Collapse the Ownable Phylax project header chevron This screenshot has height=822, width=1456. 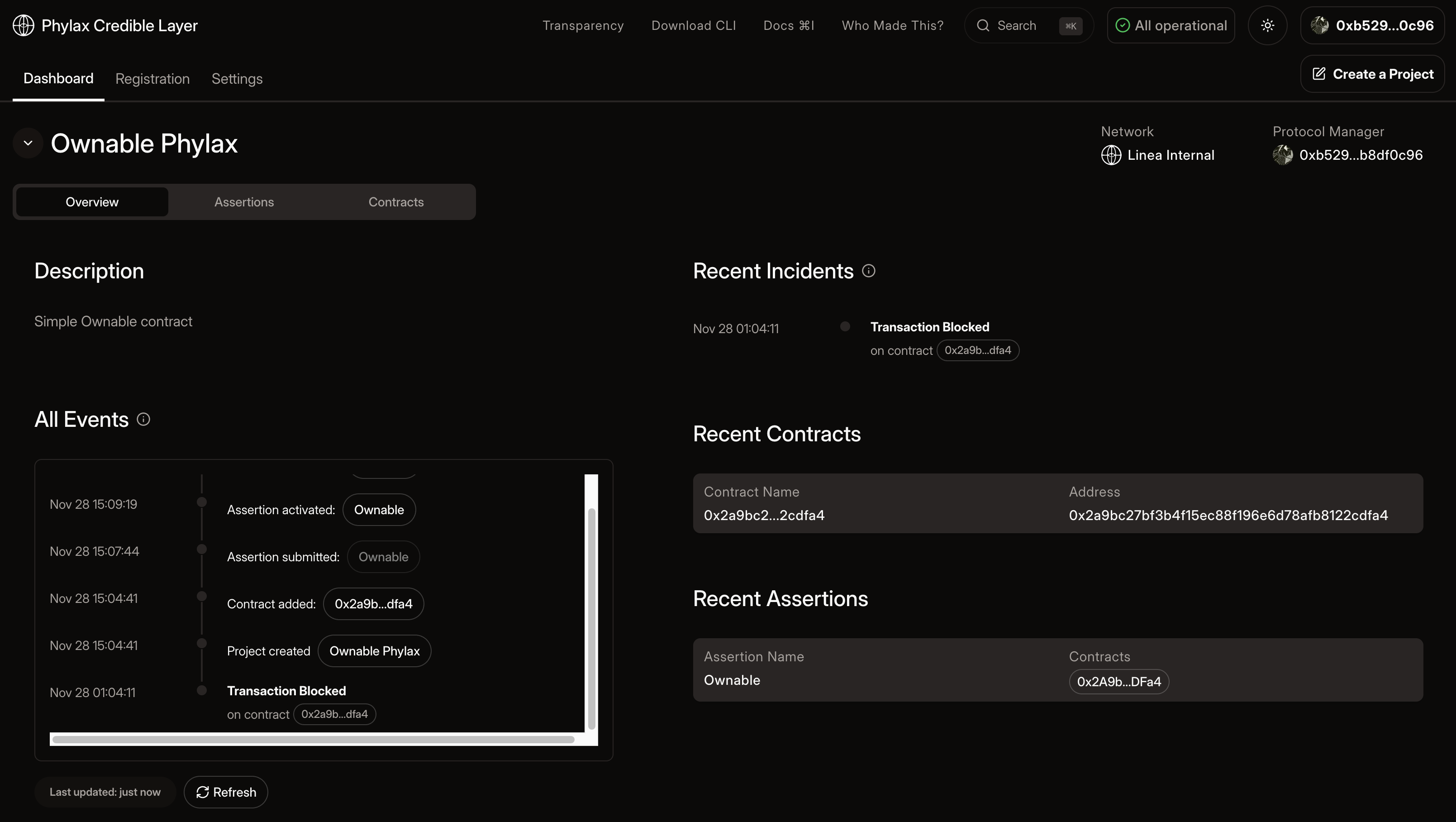point(28,143)
